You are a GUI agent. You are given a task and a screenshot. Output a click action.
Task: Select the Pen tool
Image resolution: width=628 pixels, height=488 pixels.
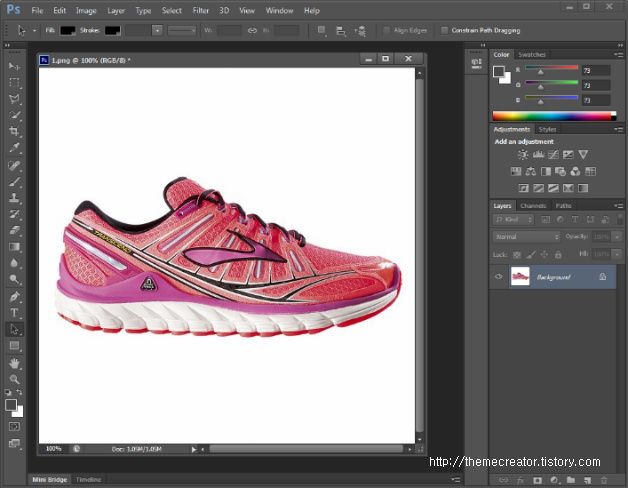(x=14, y=297)
